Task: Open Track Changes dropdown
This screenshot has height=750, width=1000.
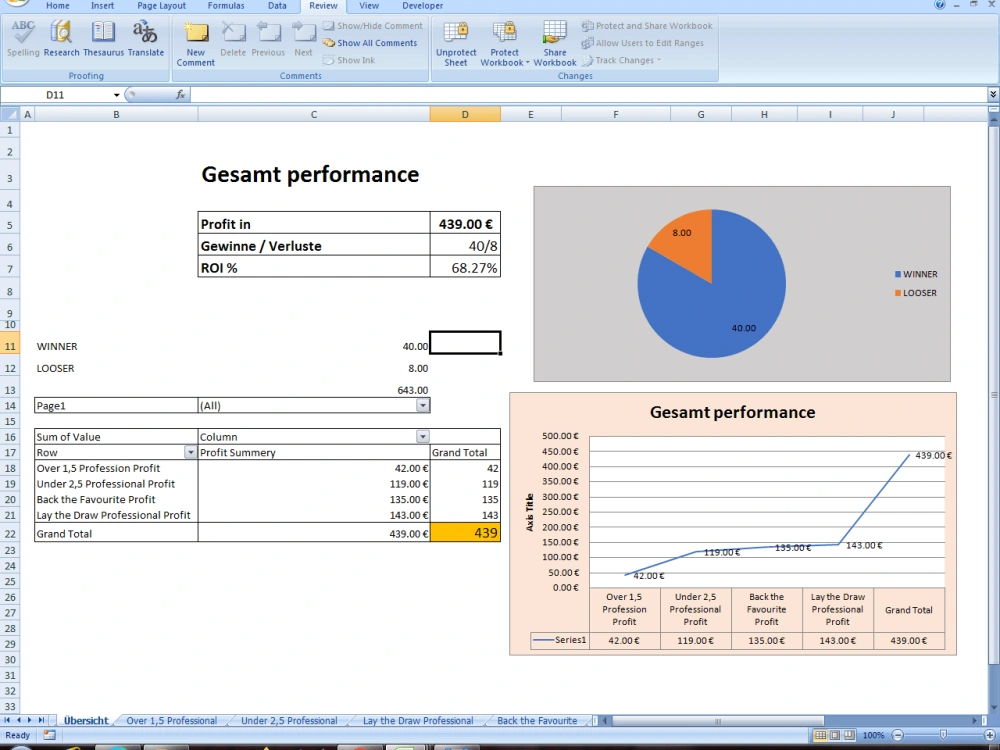Action: click(621, 60)
